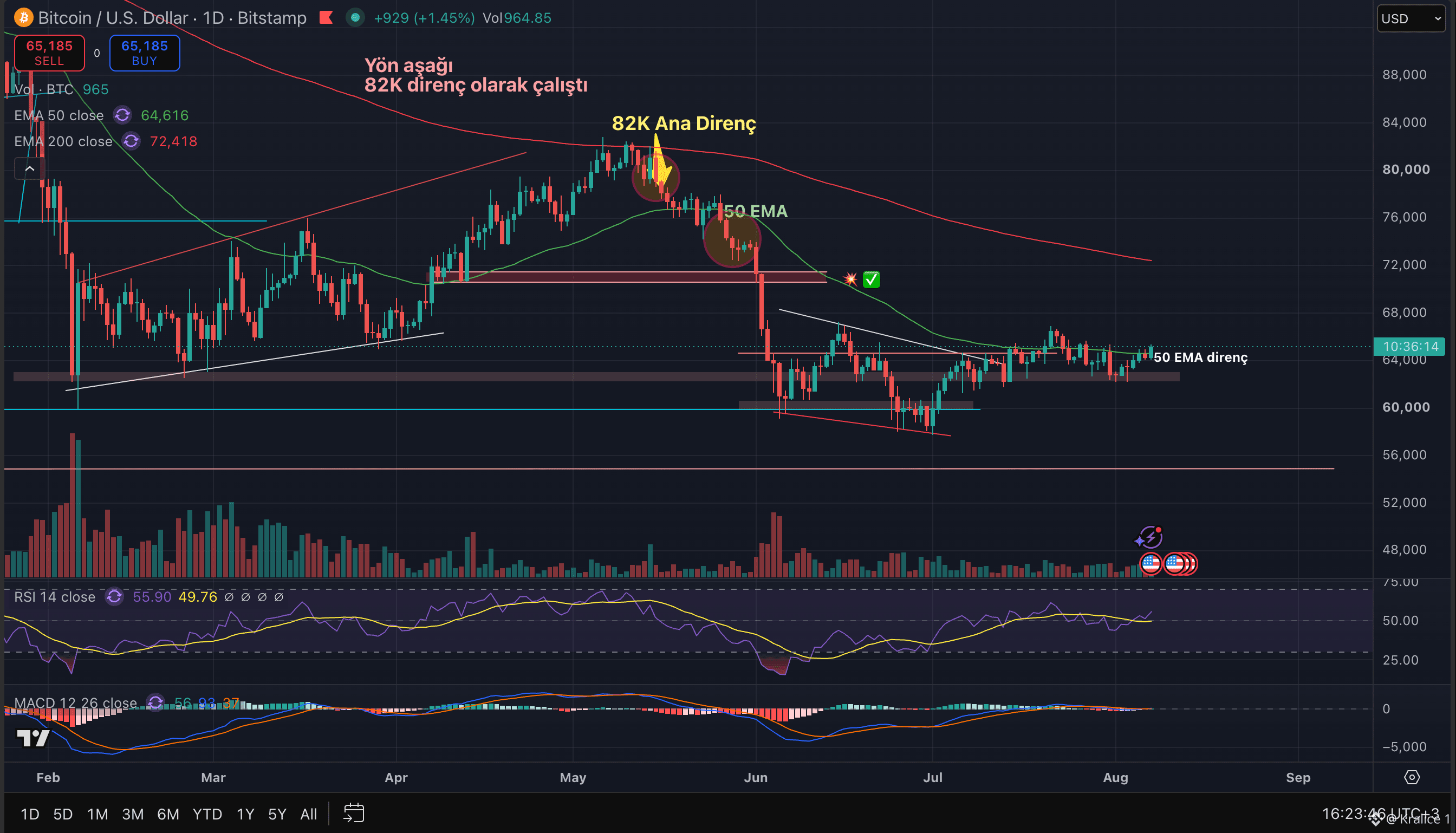This screenshot has height=833, width=1456.
Task: Click the 65,185 BUY button
Action: [x=144, y=53]
